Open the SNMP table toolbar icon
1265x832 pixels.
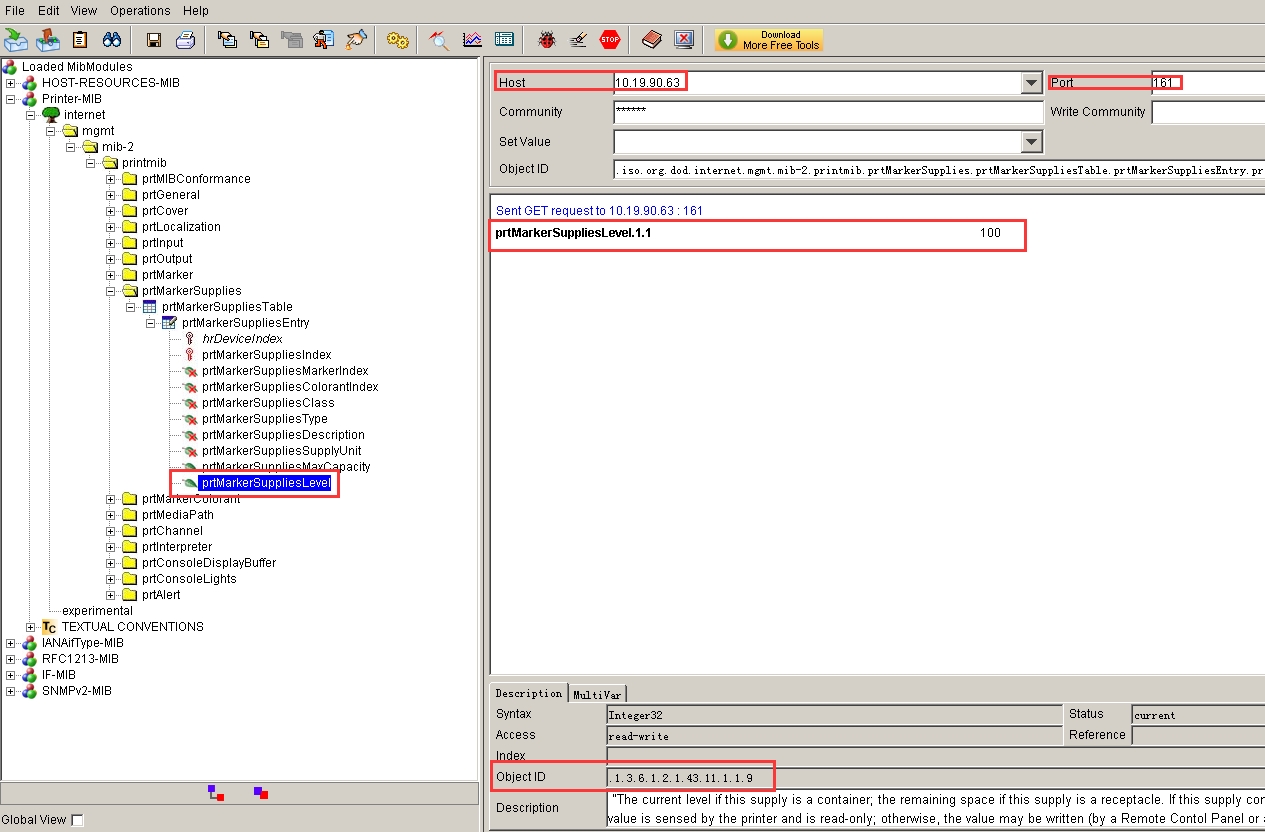(x=505, y=40)
